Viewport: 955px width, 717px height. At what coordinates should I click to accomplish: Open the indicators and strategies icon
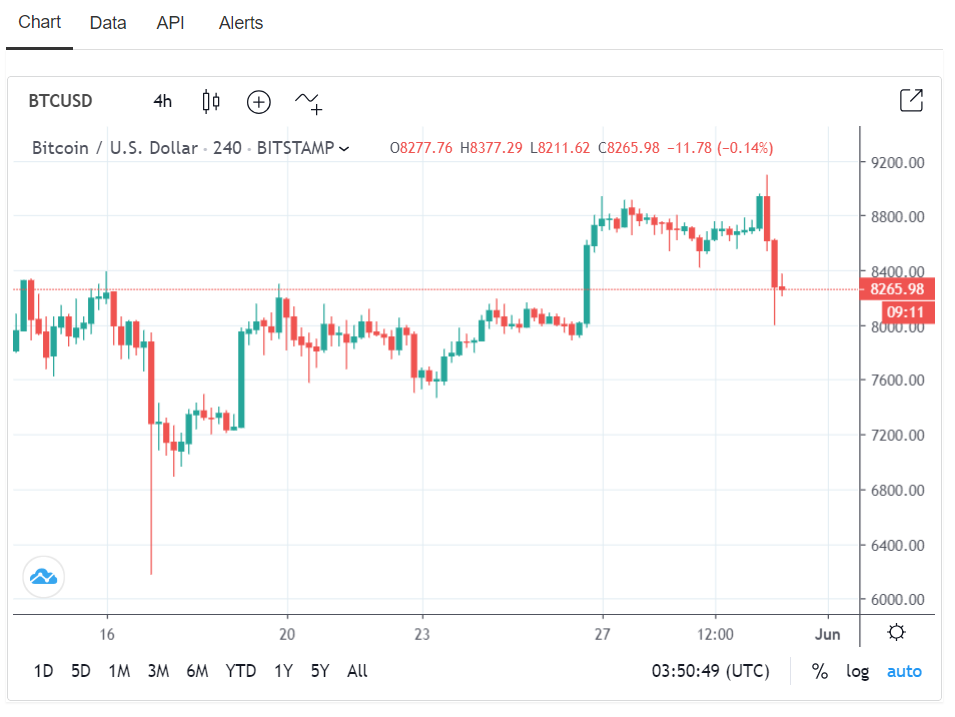308,101
